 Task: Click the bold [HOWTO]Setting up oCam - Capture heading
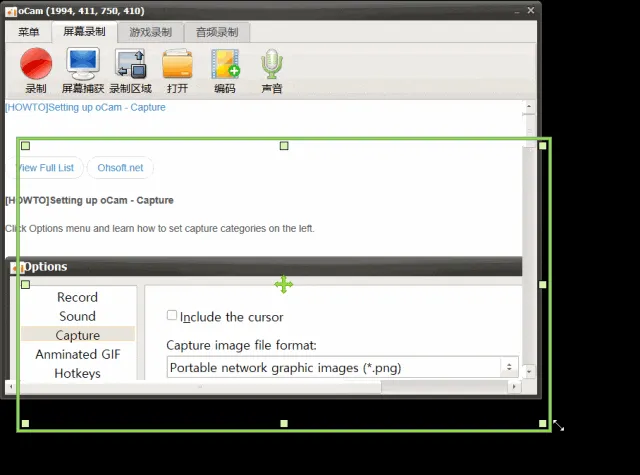pos(89,200)
